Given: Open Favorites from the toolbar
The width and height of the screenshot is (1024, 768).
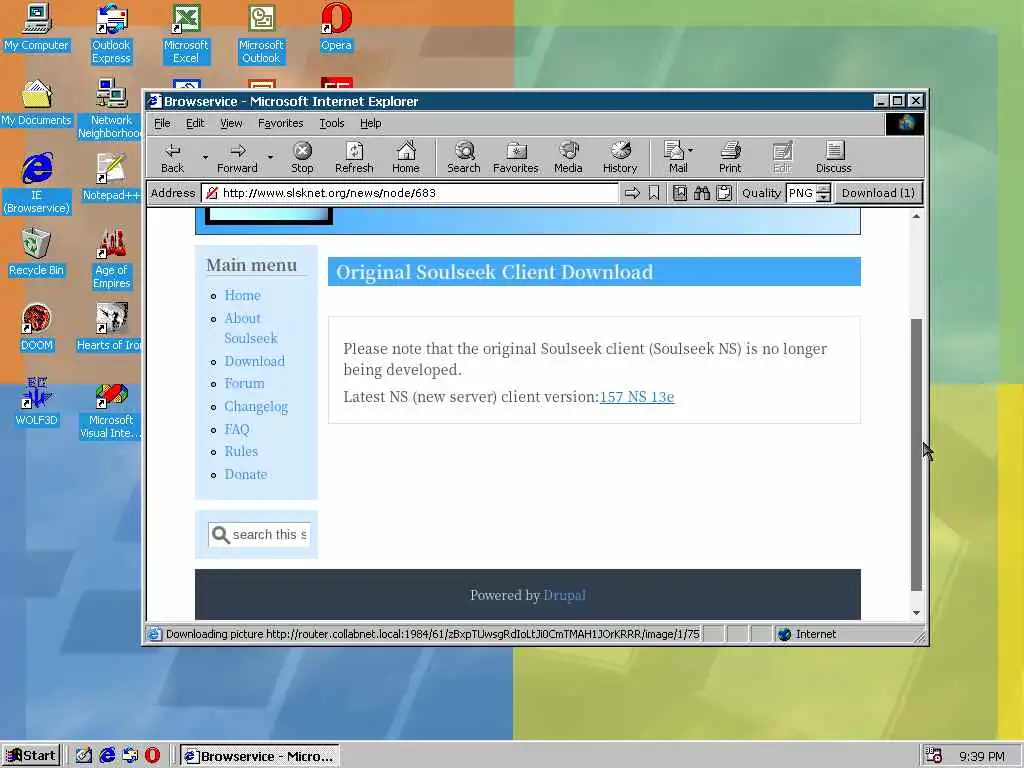Looking at the screenshot, I should (x=515, y=157).
